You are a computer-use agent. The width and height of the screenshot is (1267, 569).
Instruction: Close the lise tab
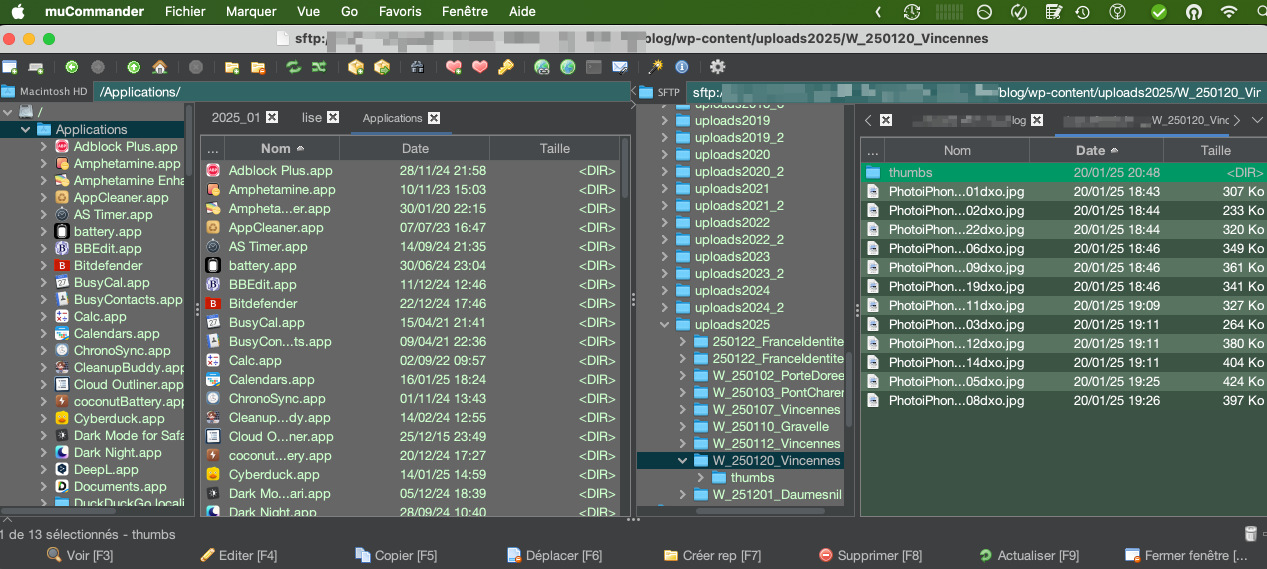[333, 117]
